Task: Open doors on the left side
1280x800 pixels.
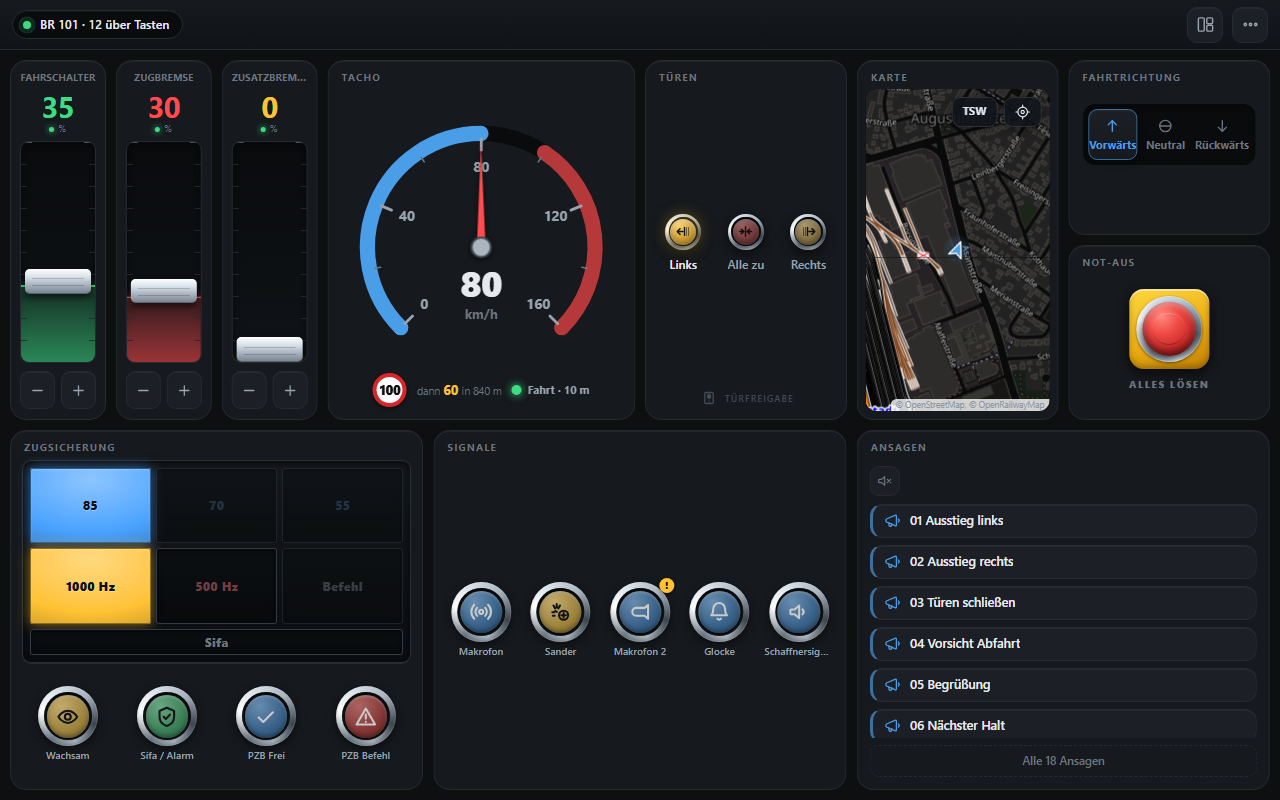Action: click(x=683, y=232)
